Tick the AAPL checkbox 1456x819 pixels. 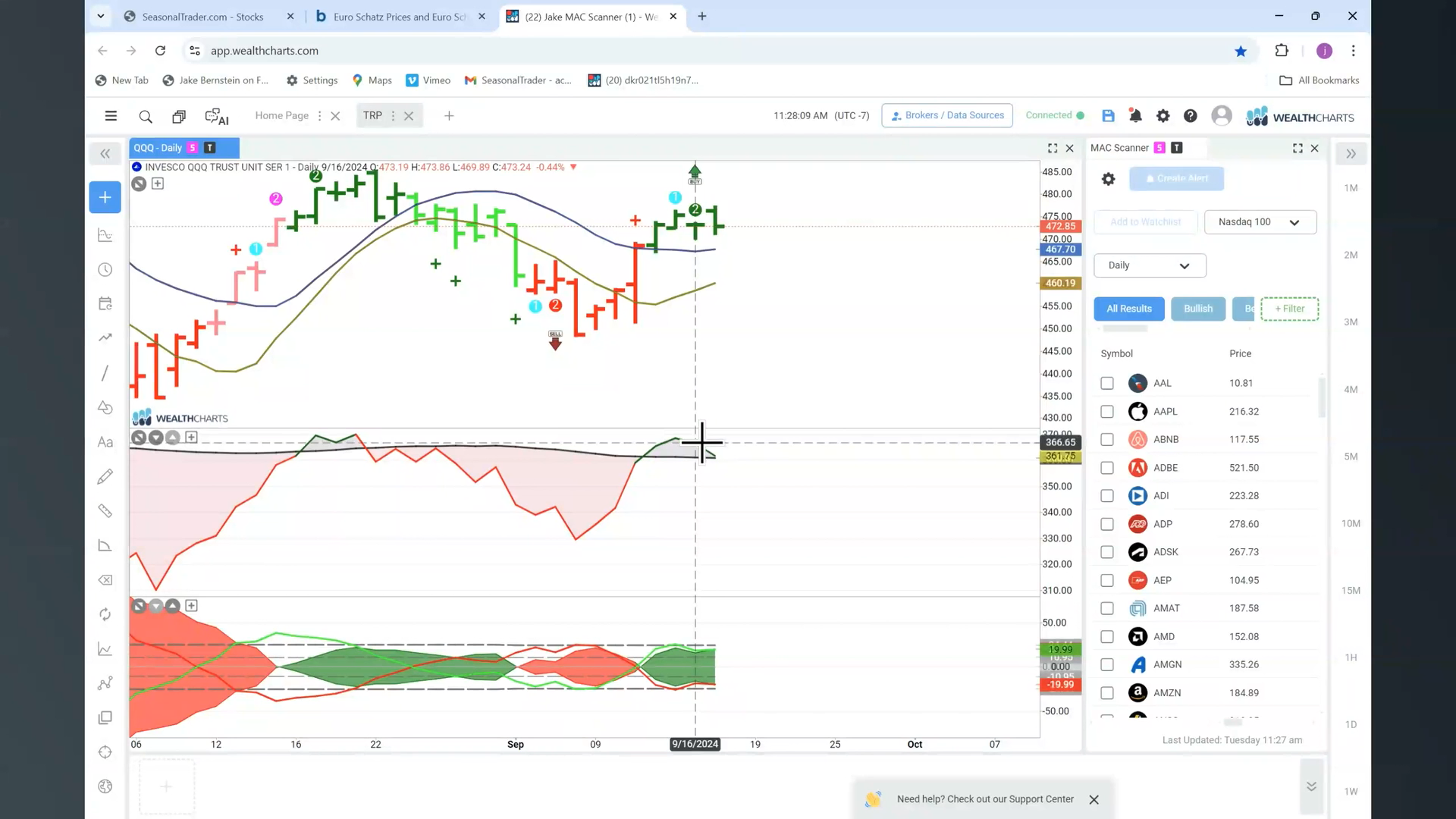[1107, 412]
